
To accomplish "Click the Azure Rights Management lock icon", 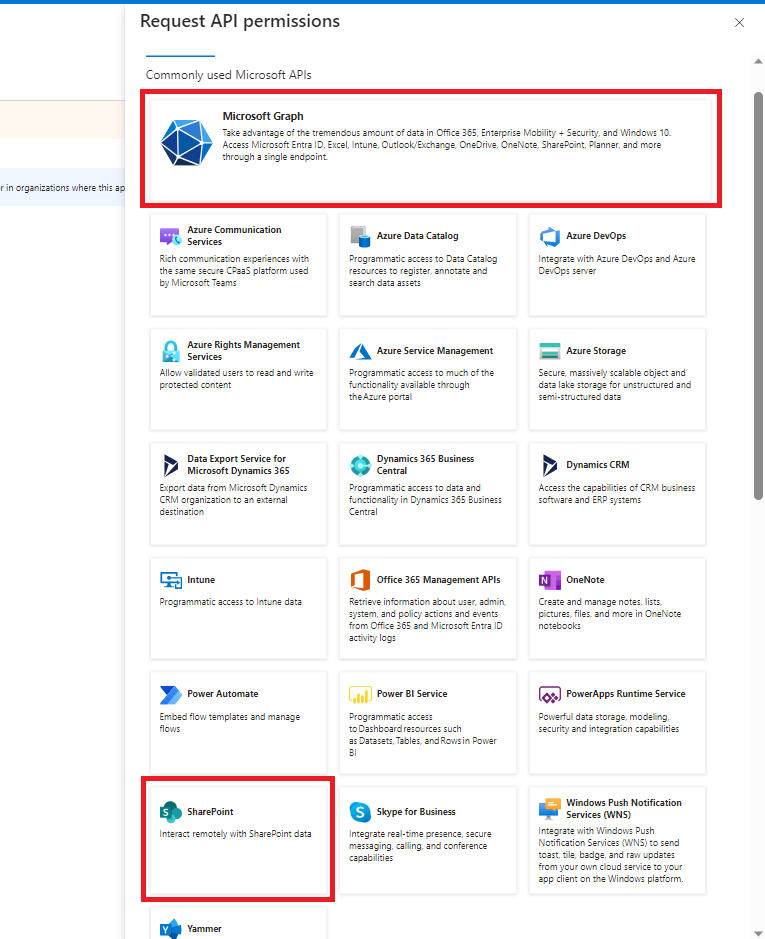I will tap(171, 351).
